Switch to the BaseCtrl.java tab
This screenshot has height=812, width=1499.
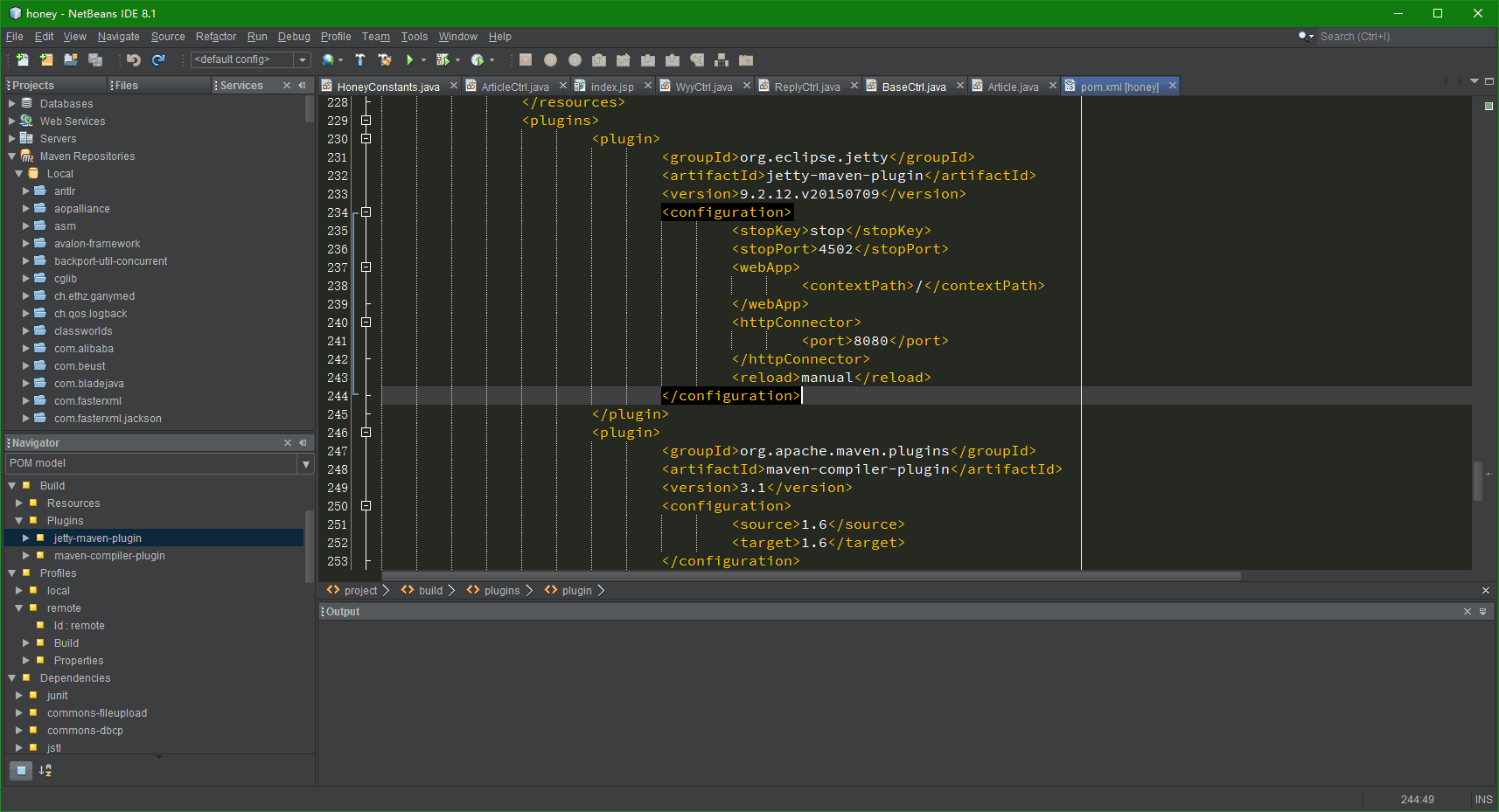click(913, 87)
